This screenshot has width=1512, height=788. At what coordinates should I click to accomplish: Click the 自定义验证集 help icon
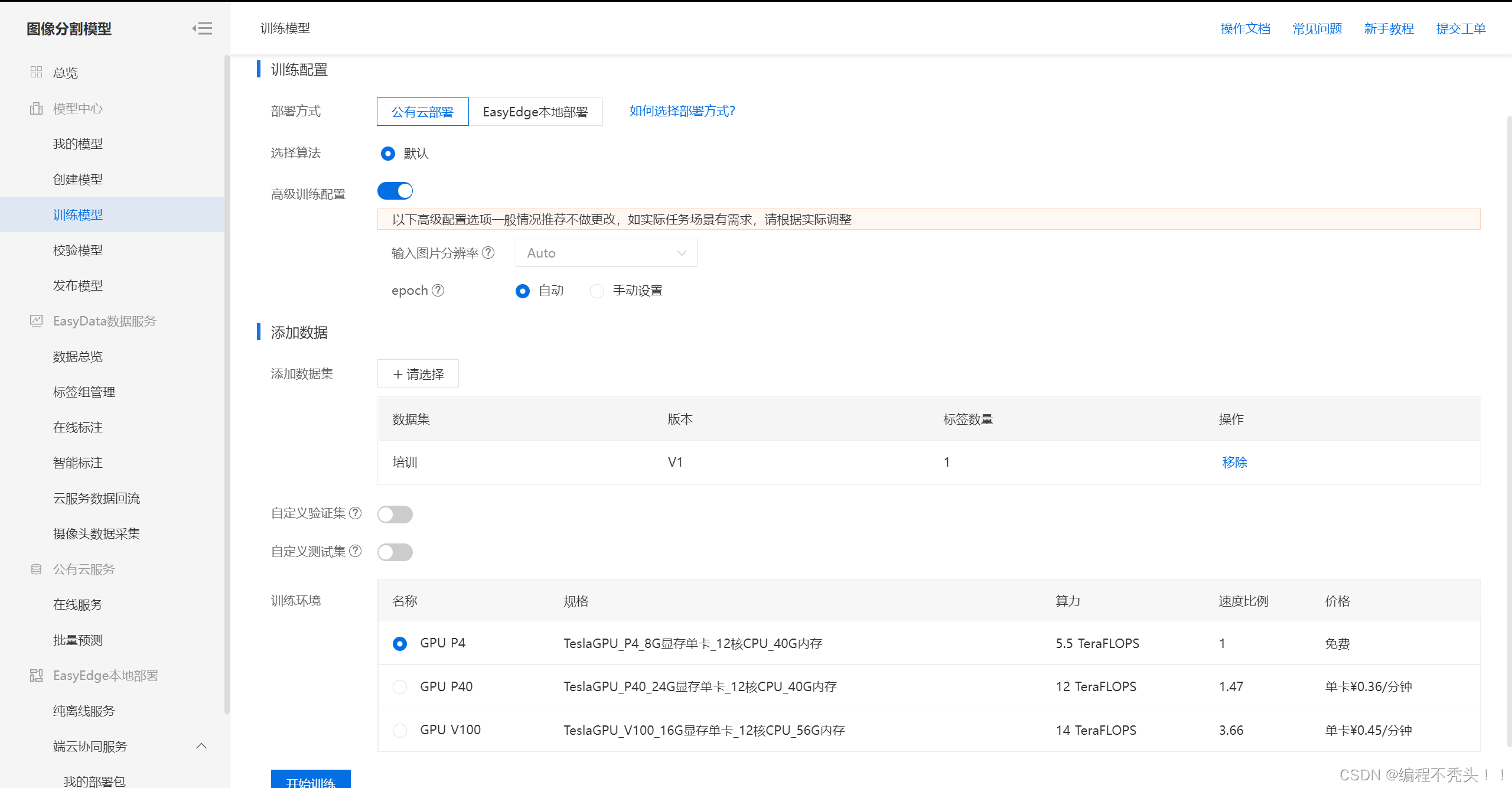356,513
